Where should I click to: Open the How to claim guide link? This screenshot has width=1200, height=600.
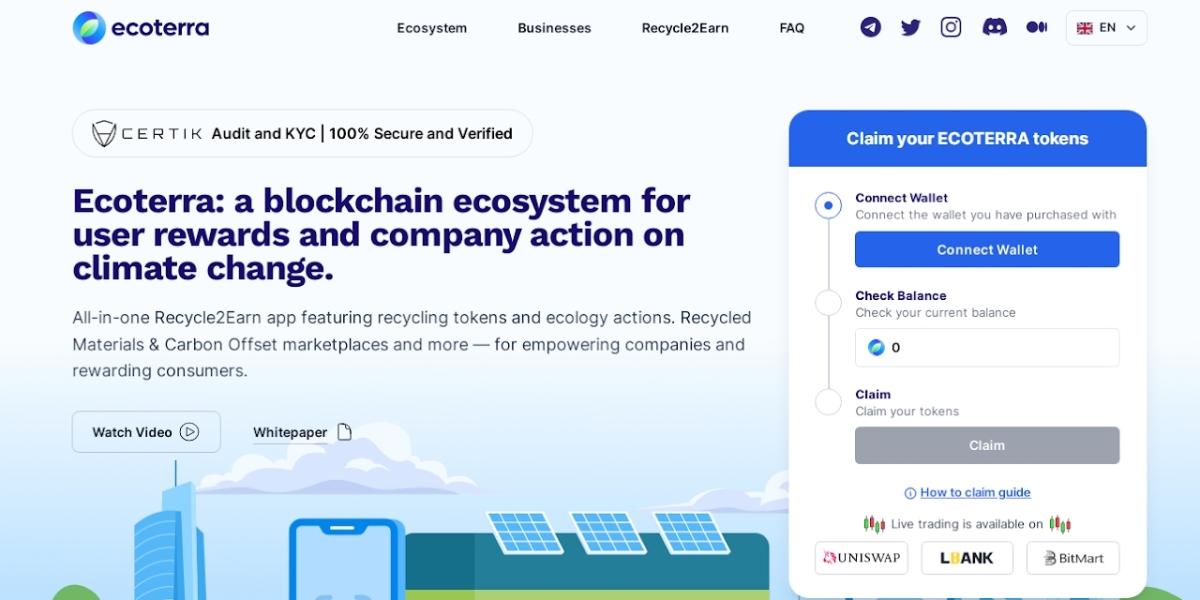pyautogui.click(x=975, y=492)
